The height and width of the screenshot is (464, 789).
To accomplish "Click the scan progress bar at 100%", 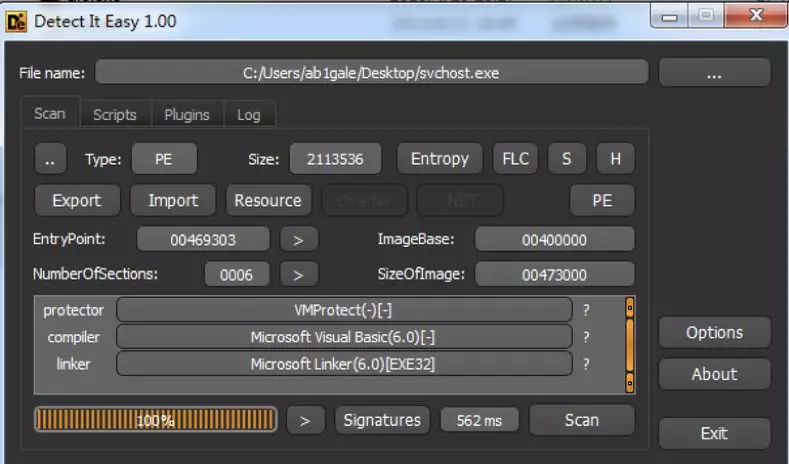I will [x=156, y=420].
